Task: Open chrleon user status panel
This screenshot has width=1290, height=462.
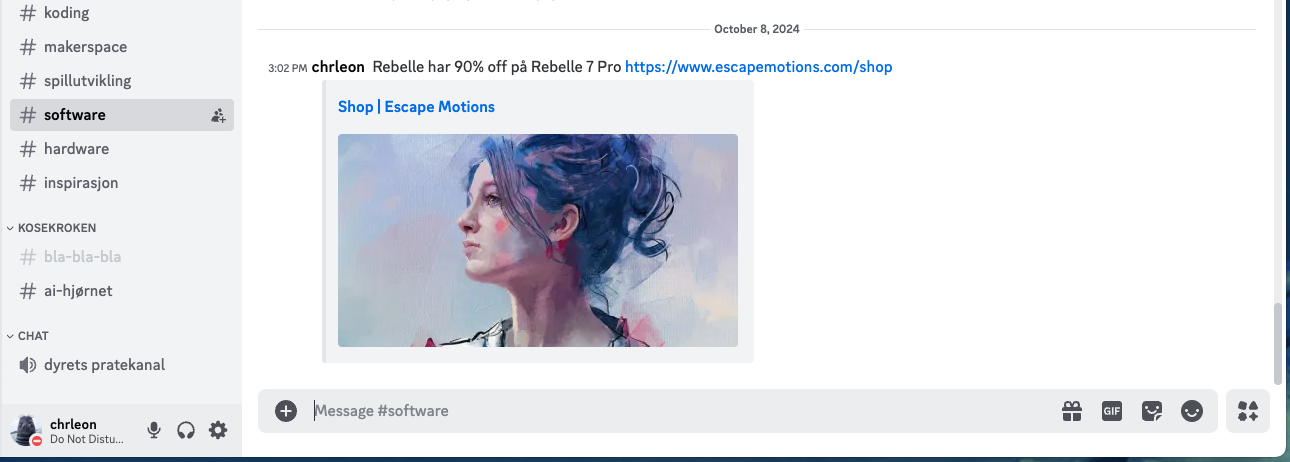Action: coord(68,431)
